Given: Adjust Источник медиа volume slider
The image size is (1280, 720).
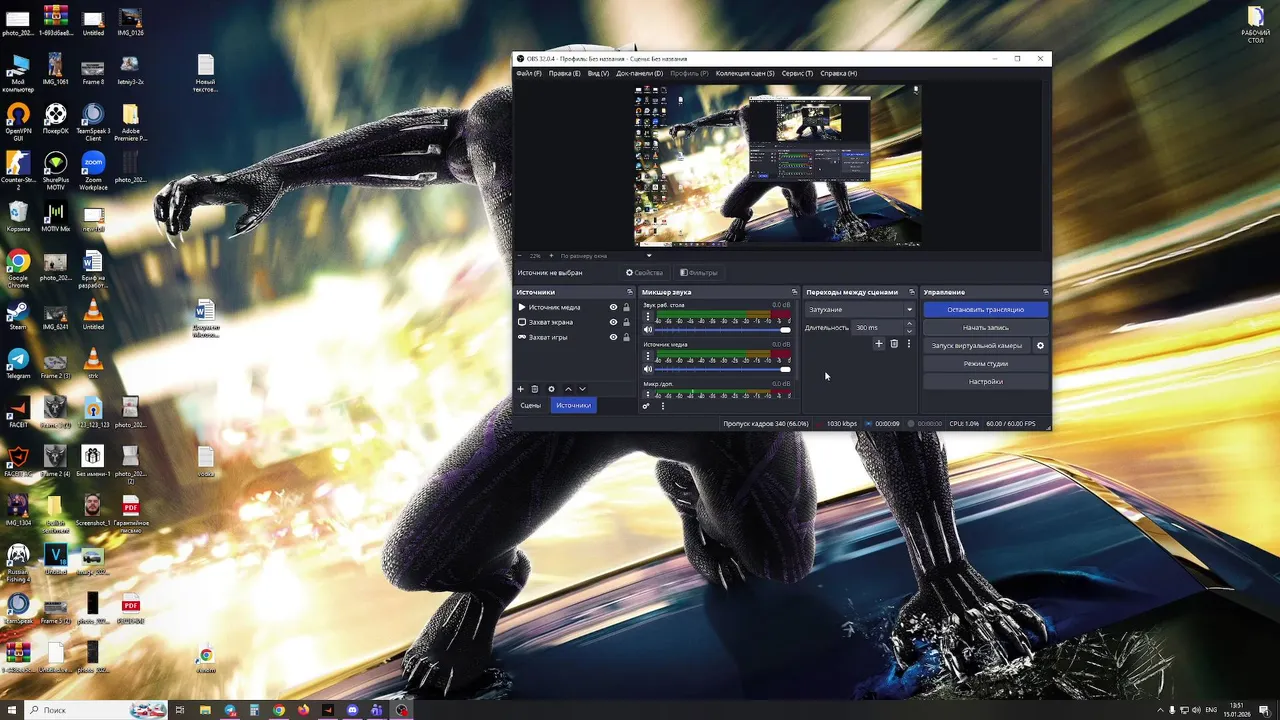Looking at the screenshot, I should coord(722,369).
